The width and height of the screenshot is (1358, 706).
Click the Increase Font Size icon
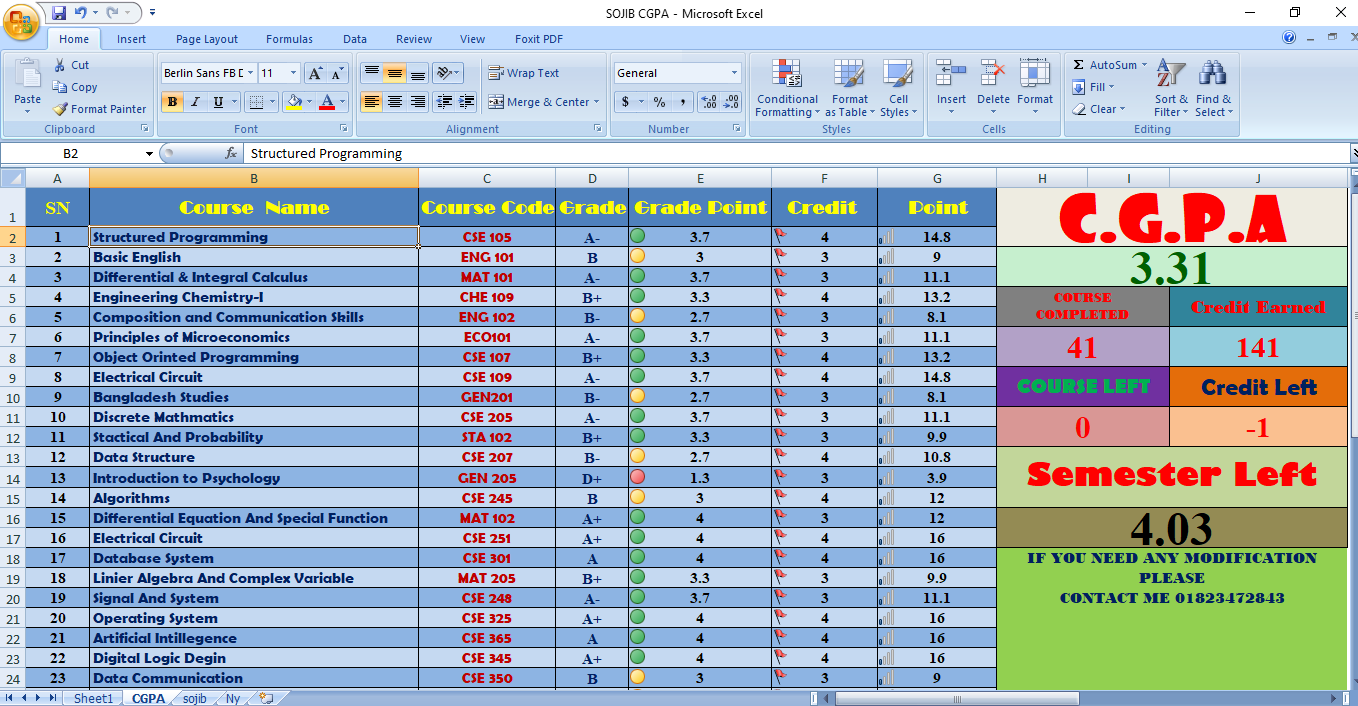point(315,72)
